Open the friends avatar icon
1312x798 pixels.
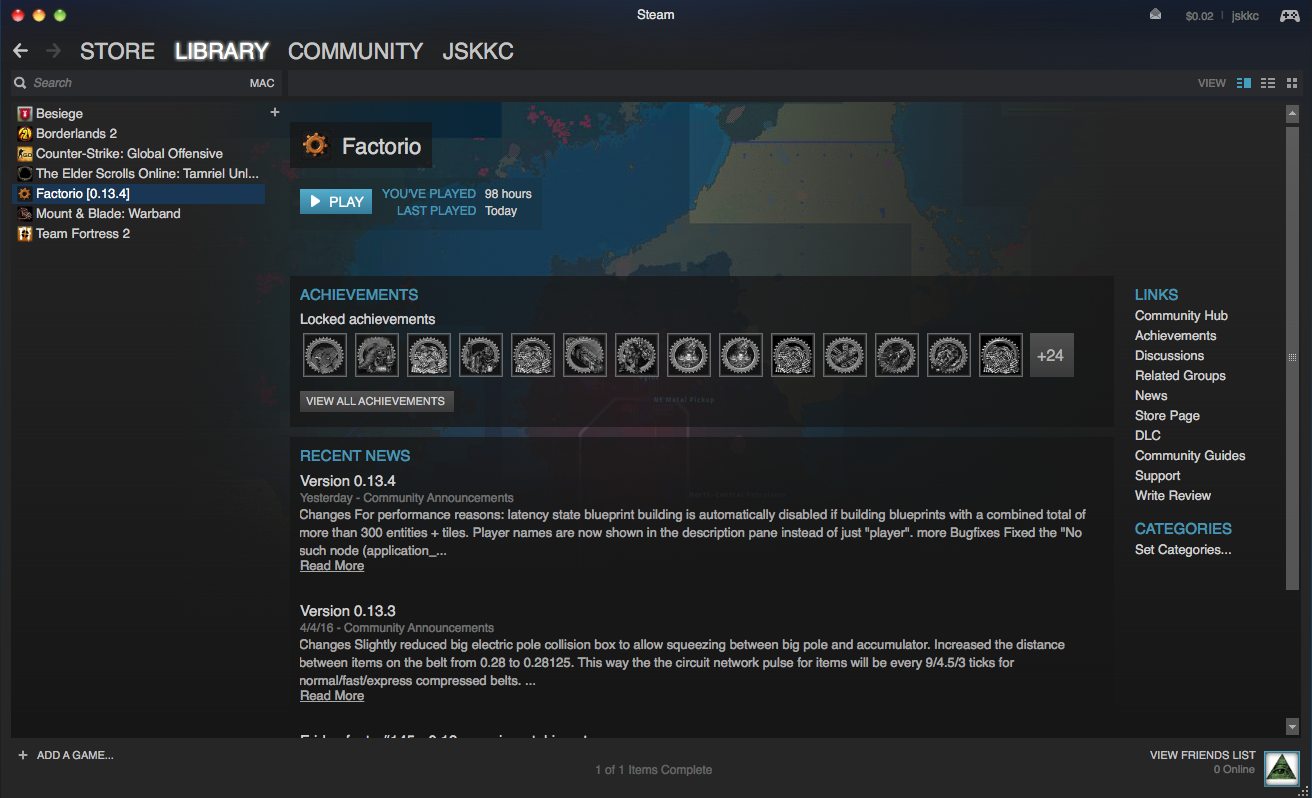click(1281, 768)
